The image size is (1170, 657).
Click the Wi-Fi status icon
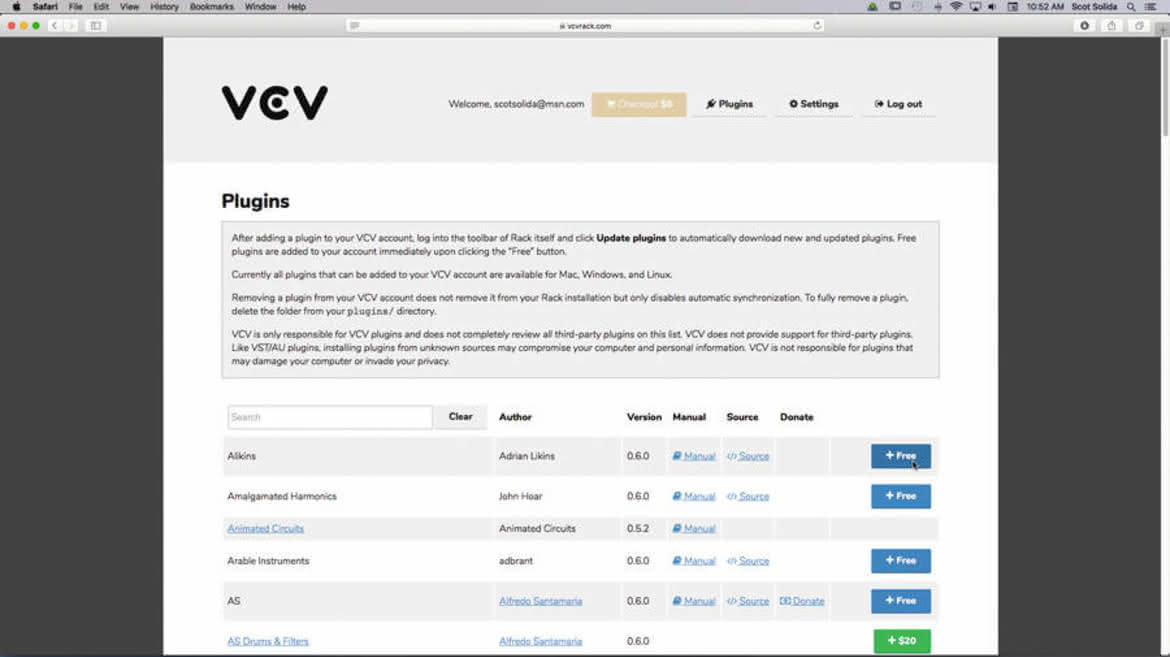point(956,7)
